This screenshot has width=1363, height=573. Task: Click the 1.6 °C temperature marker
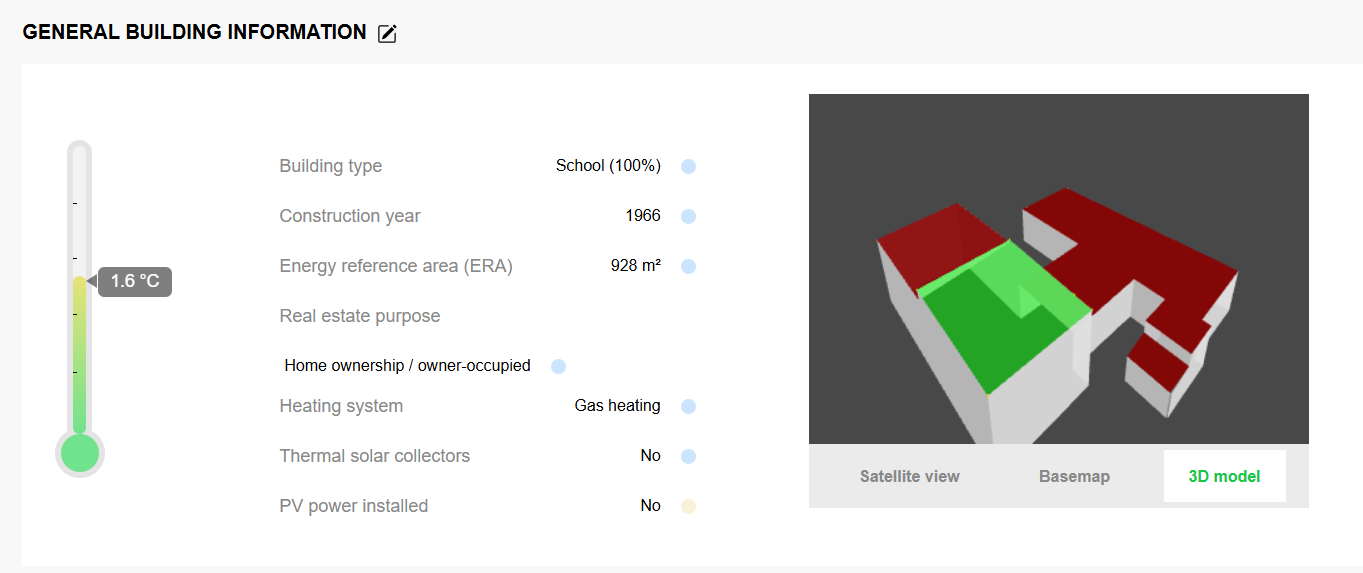tap(135, 282)
